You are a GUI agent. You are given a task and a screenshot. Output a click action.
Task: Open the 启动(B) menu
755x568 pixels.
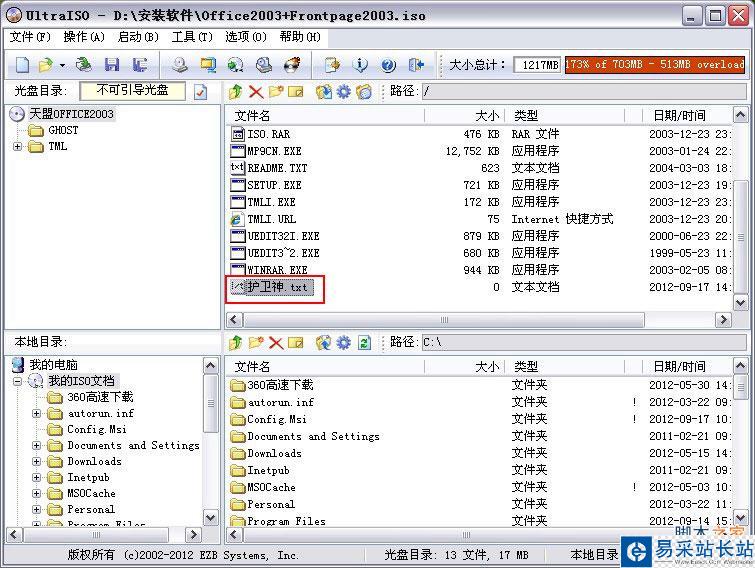(x=138, y=37)
